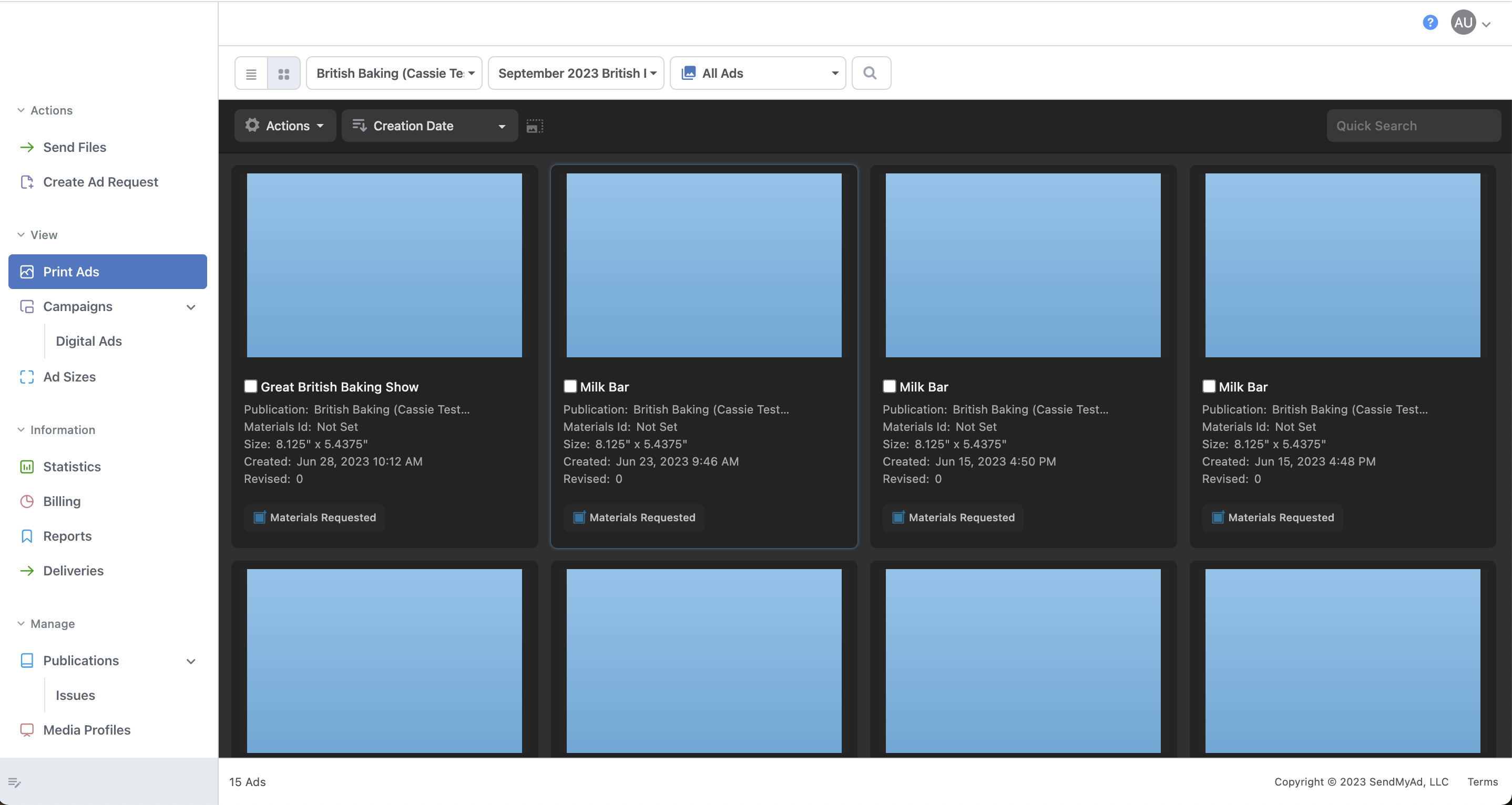The height and width of the screenshot is (805, 1512).
Task: Collapse the Manage sidebar section
Action: click(46, 624)
